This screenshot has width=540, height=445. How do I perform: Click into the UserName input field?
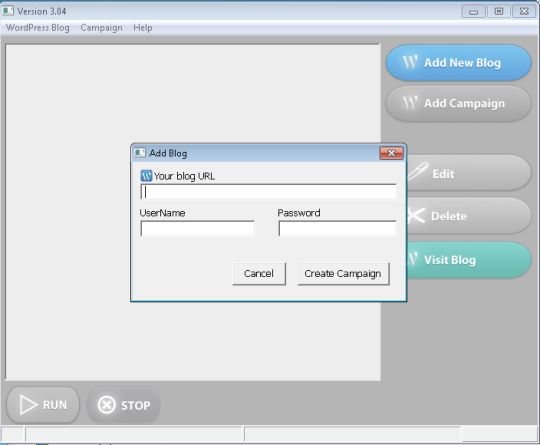coord(198,228)
